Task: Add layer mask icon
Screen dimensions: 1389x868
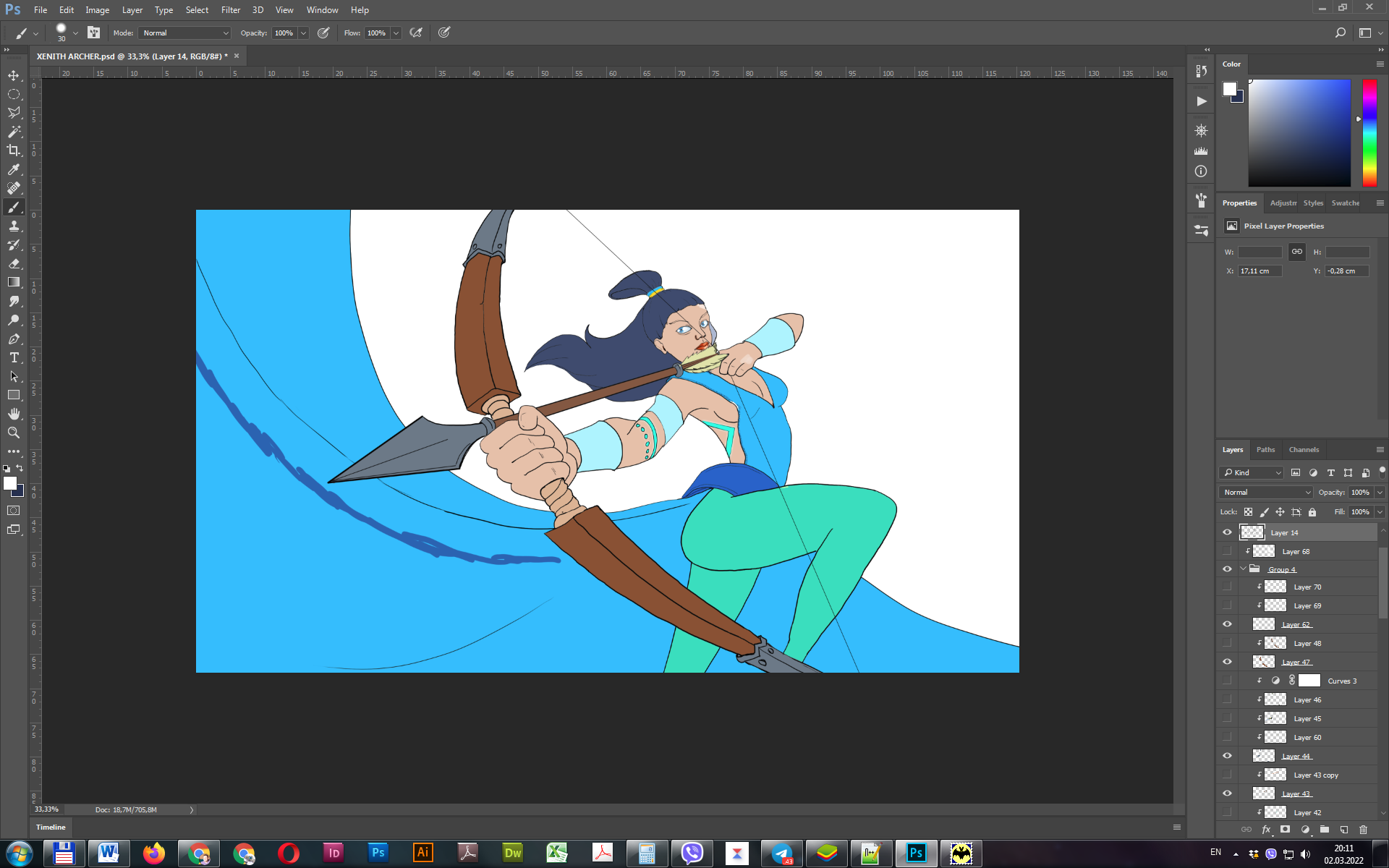Action: pyautogui.click(x=1286, y=830)
